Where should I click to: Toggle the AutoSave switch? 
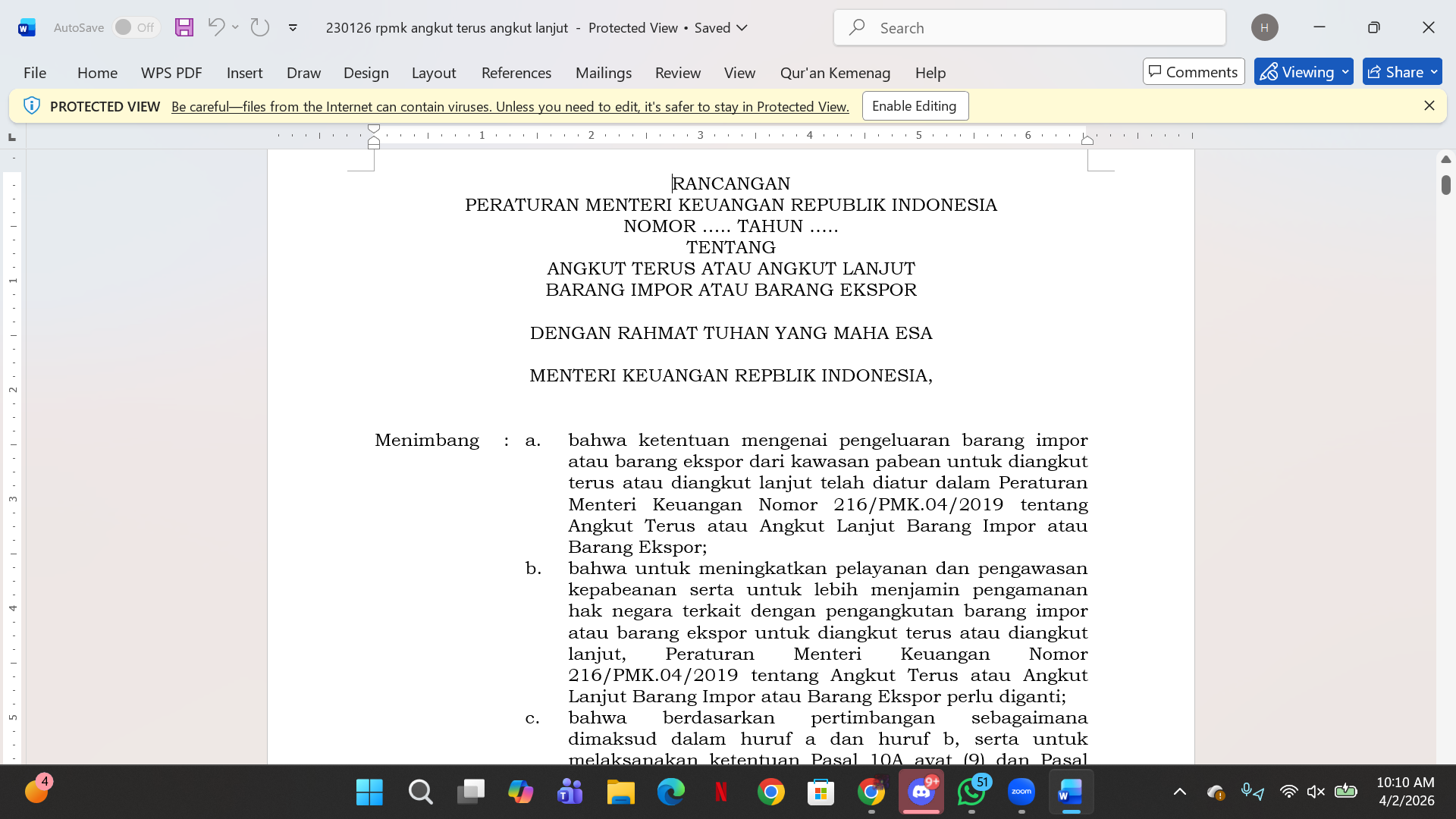pyautogui.click(x=136, y=27)
